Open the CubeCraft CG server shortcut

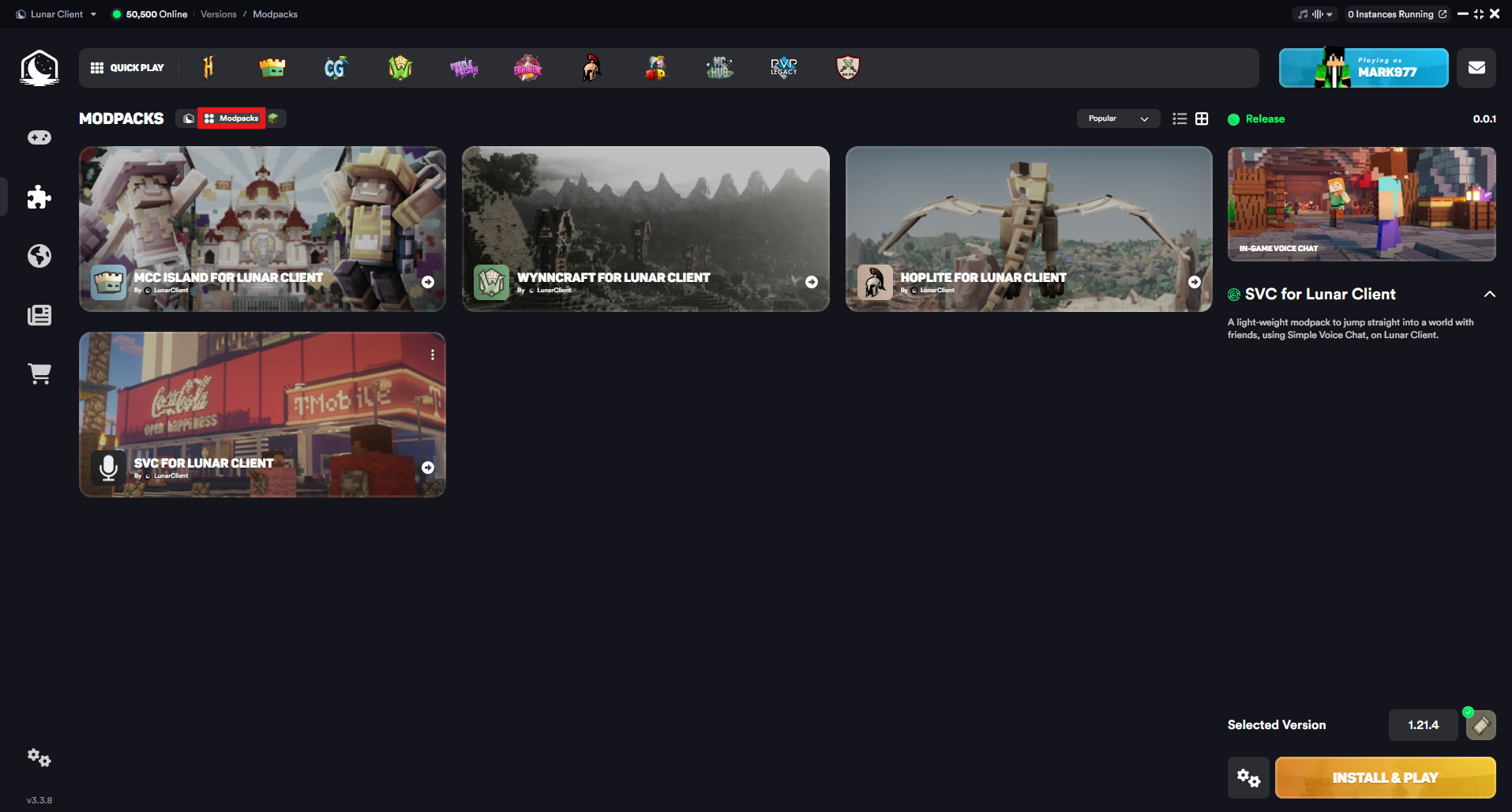pyautogui.click(x=336, y=68)
